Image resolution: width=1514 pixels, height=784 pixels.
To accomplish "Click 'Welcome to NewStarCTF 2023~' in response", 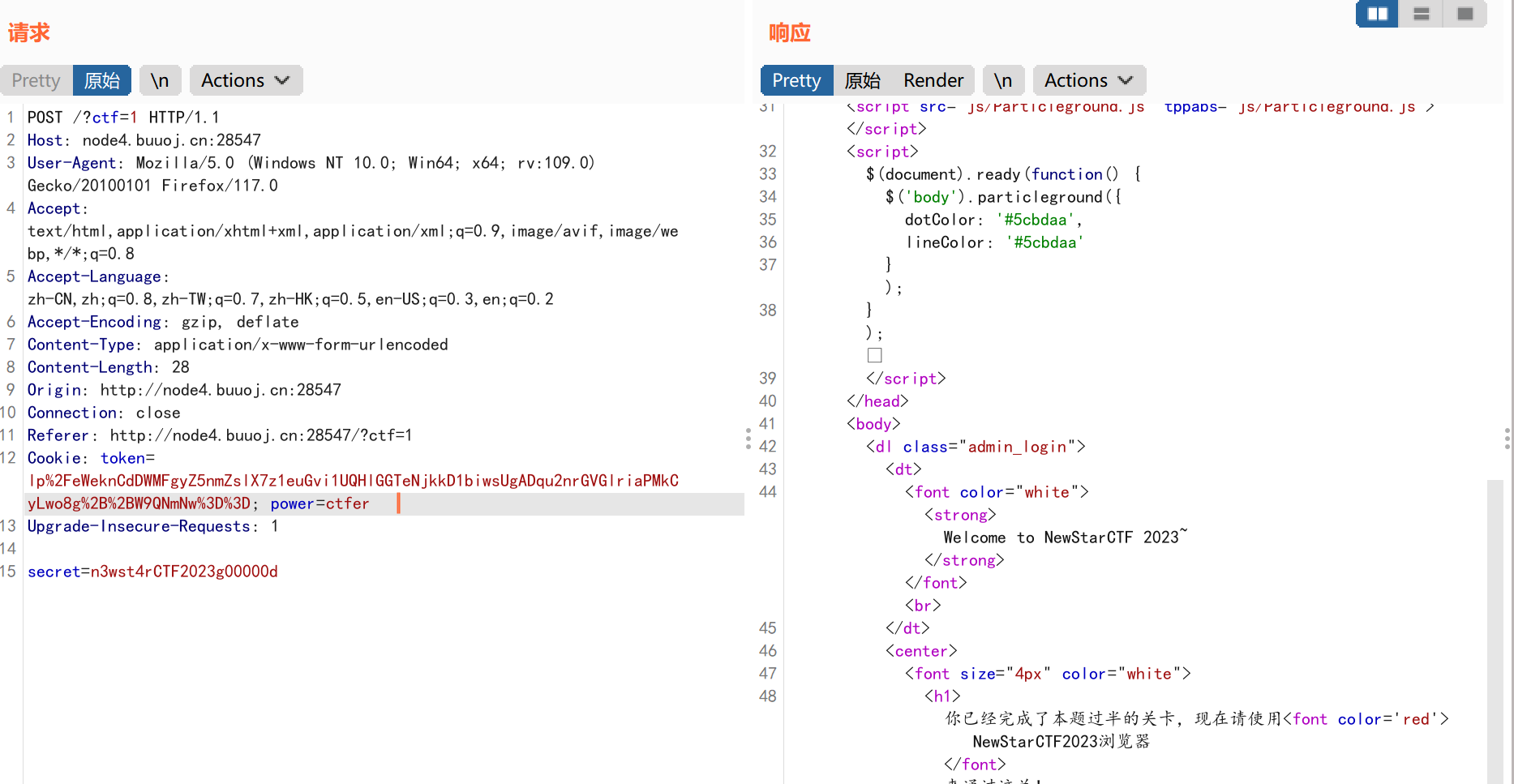I will pos(1065,538).
